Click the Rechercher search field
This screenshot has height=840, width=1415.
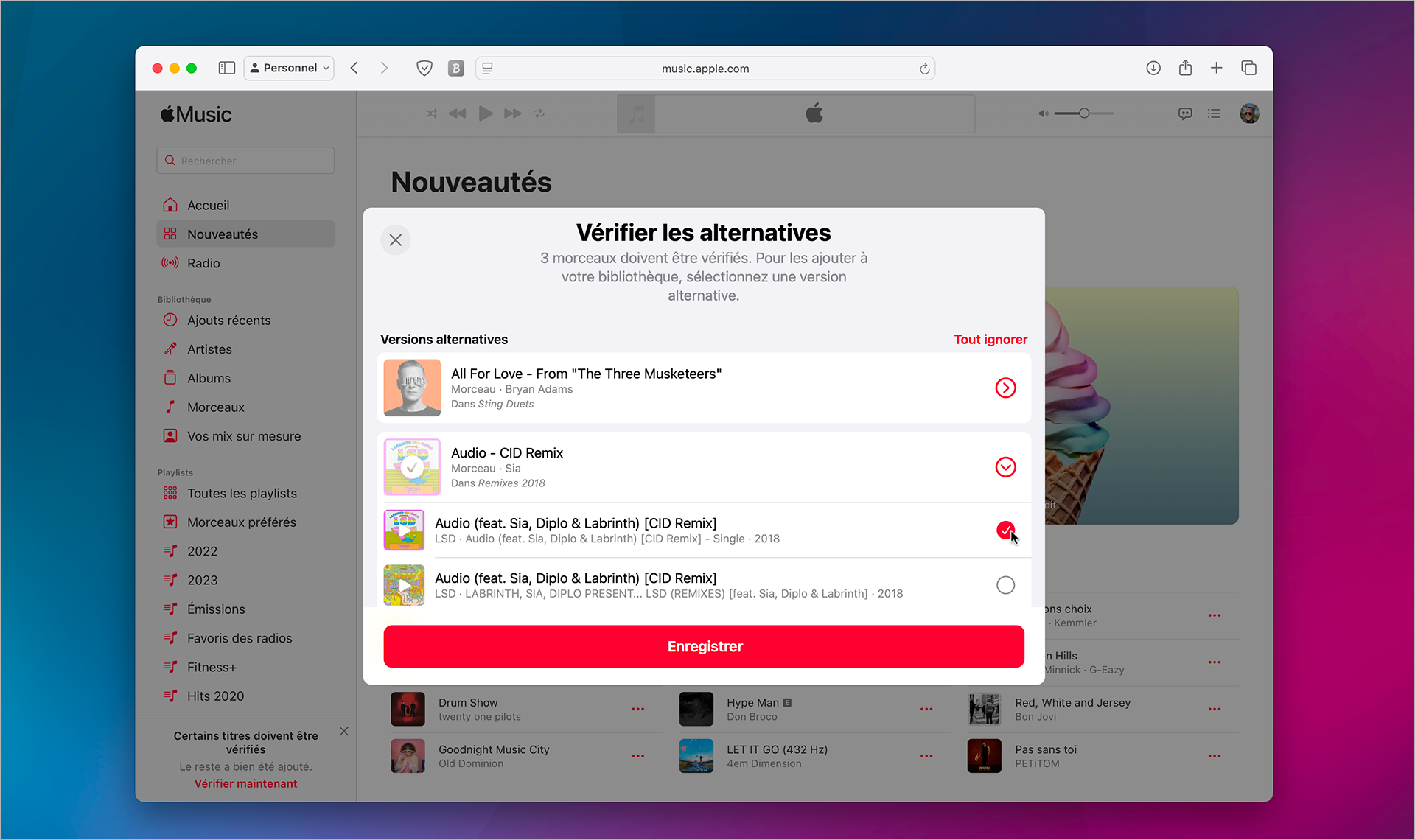coord(245,161)
